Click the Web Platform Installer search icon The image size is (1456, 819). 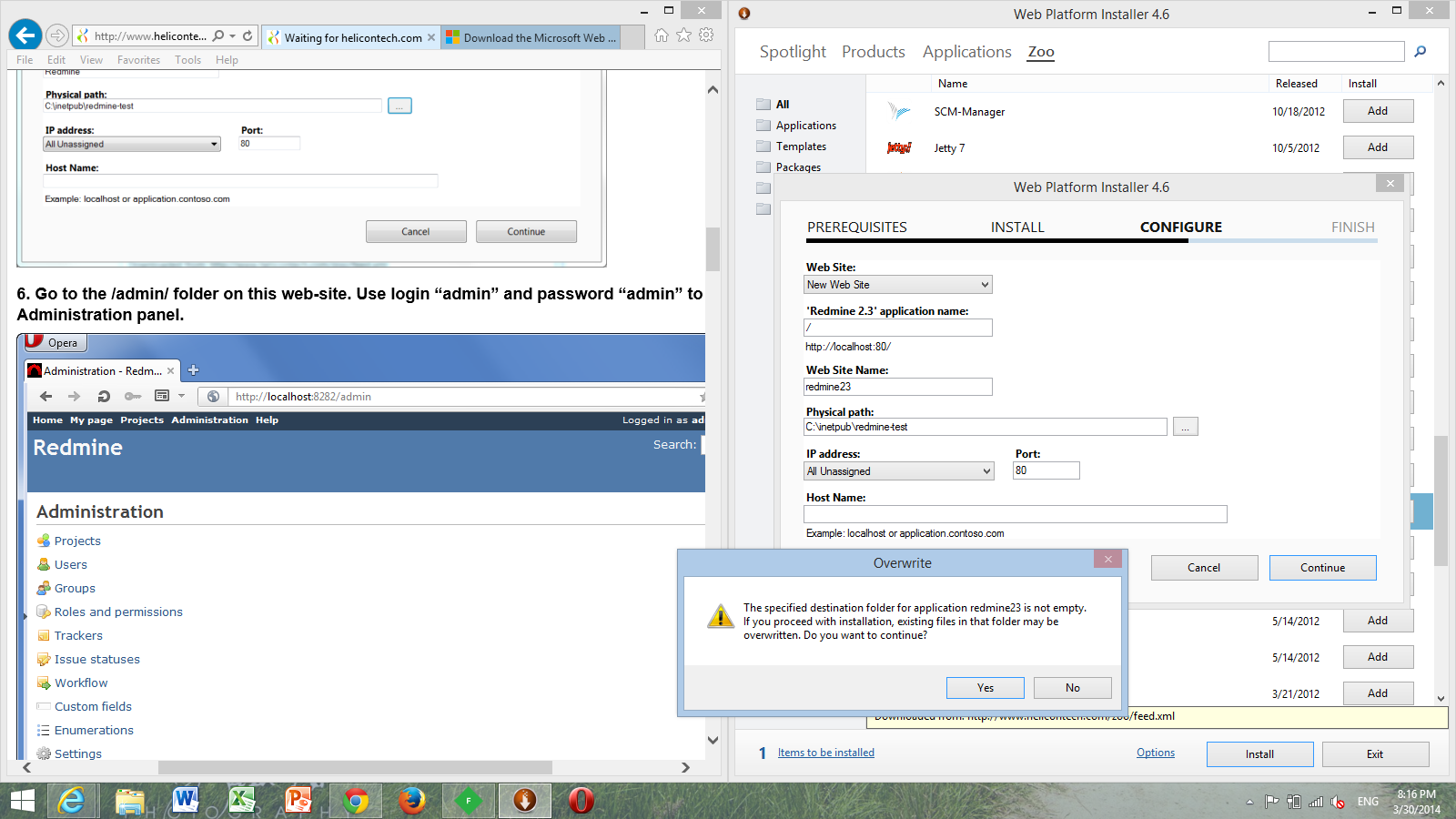pos(1420,52)
